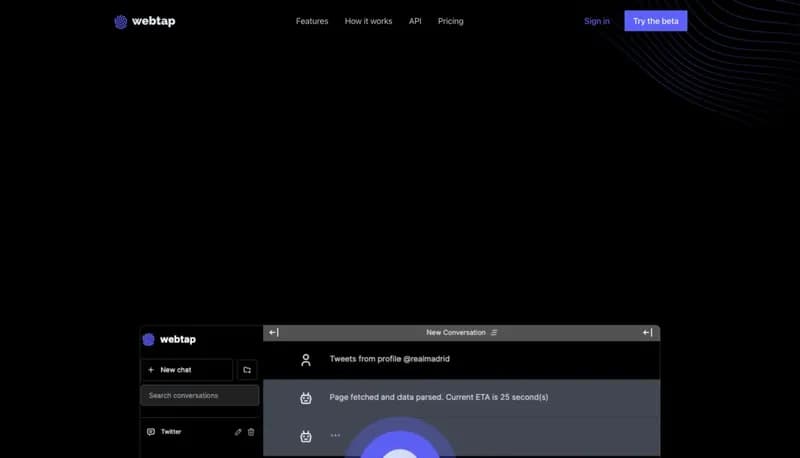Open the API nav link
The width and height of the screenshot is (800, 458).
point(415,21)
